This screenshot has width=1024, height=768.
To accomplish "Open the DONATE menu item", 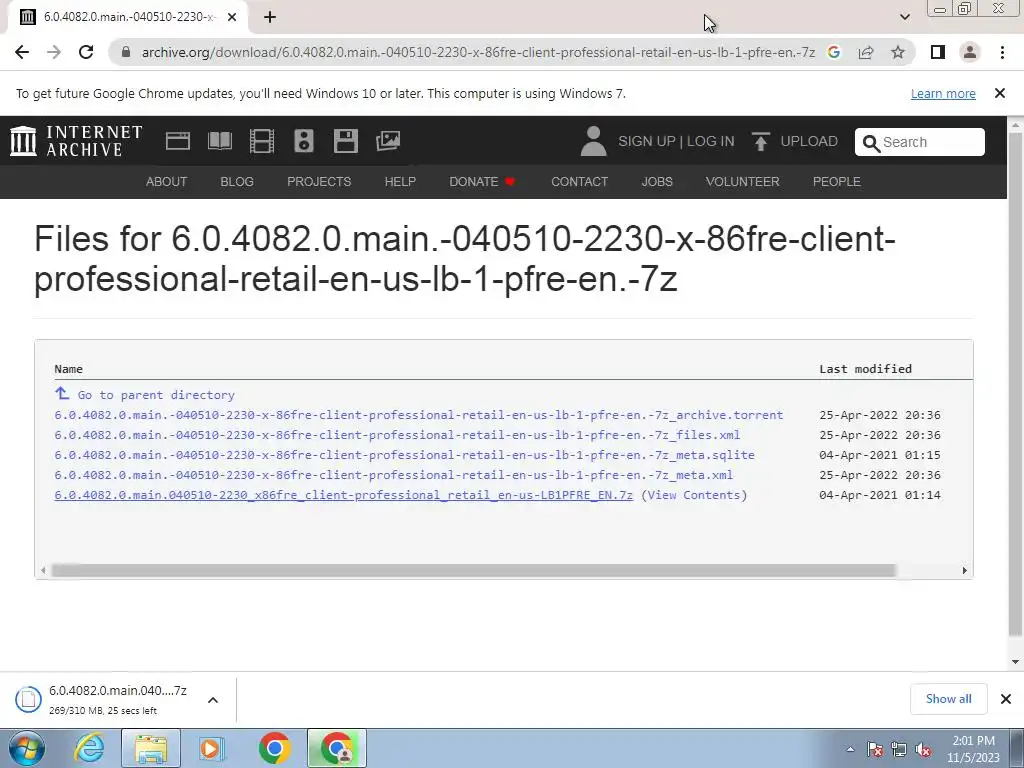I will (x=482, y=182).
